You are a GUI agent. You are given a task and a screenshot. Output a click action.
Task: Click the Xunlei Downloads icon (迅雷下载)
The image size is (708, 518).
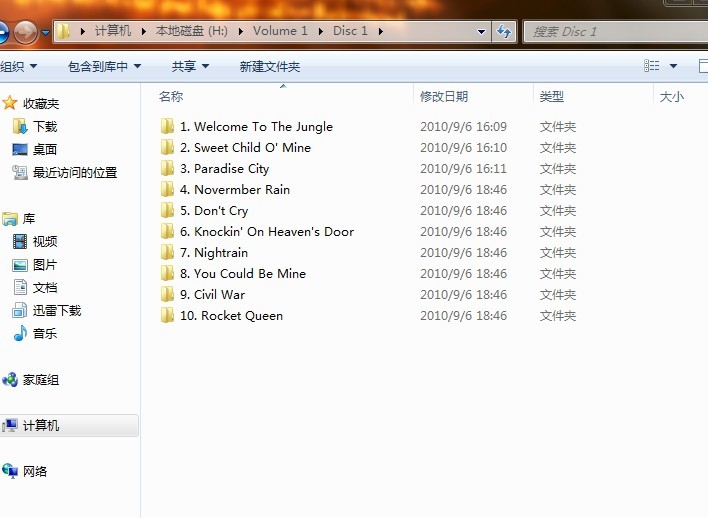tap(19, 310)
